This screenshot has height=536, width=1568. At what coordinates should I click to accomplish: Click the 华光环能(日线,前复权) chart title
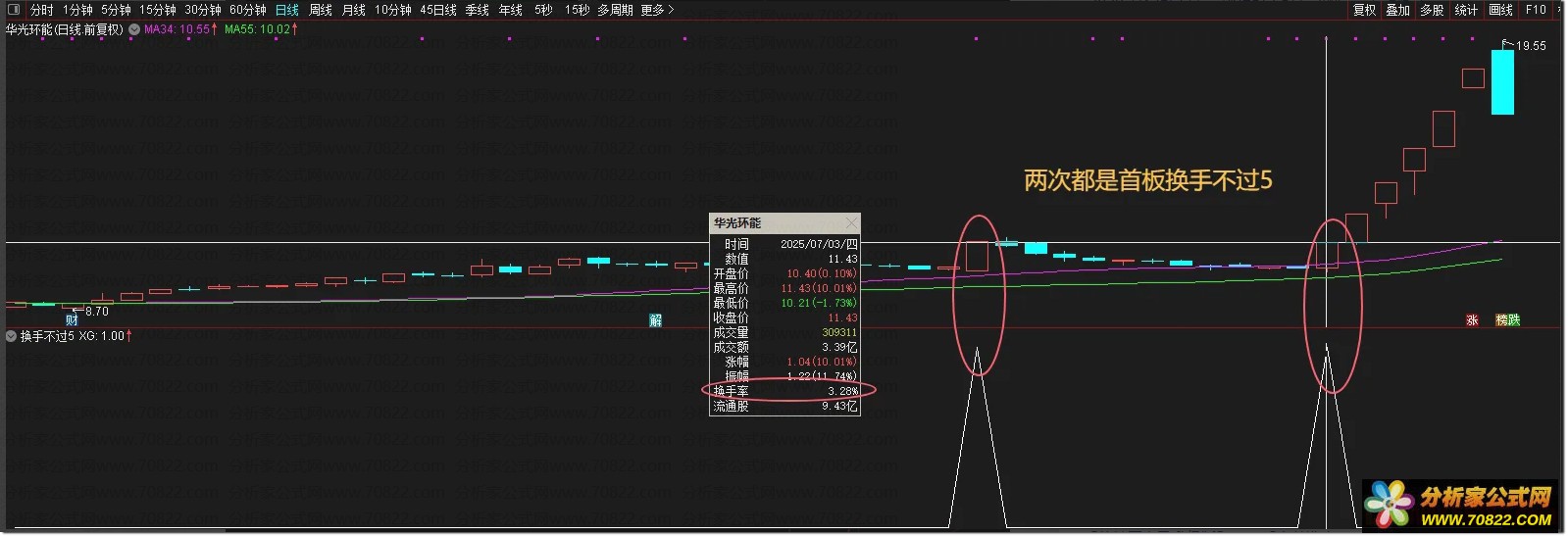coord(65,29)
